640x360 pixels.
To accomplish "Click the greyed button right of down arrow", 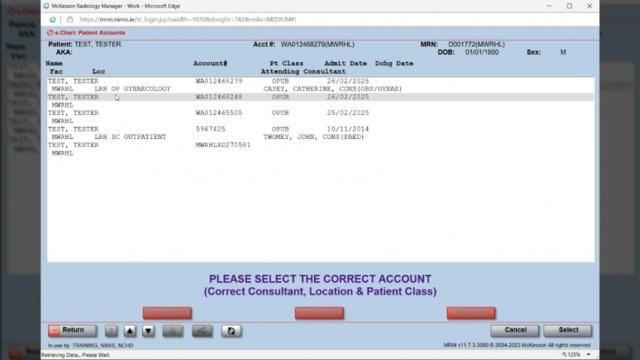I will click(173, 331).
